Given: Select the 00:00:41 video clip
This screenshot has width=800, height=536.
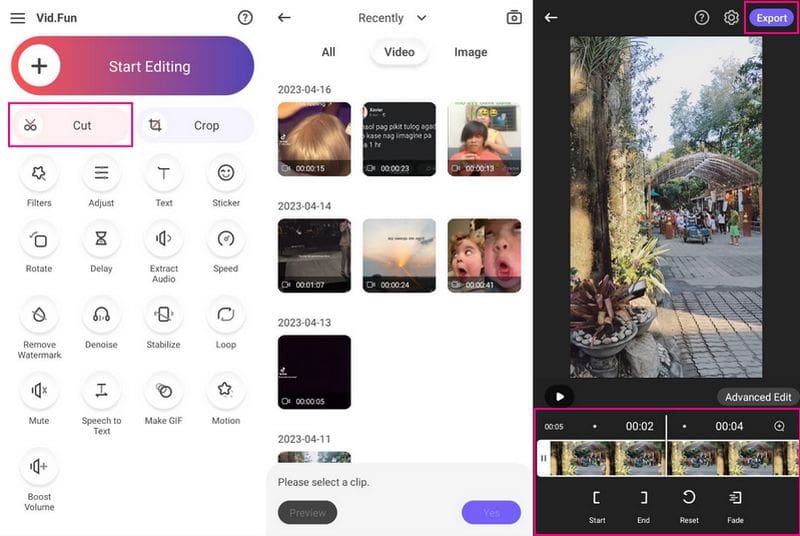Looking at the screenshot, I should [484, 256].
